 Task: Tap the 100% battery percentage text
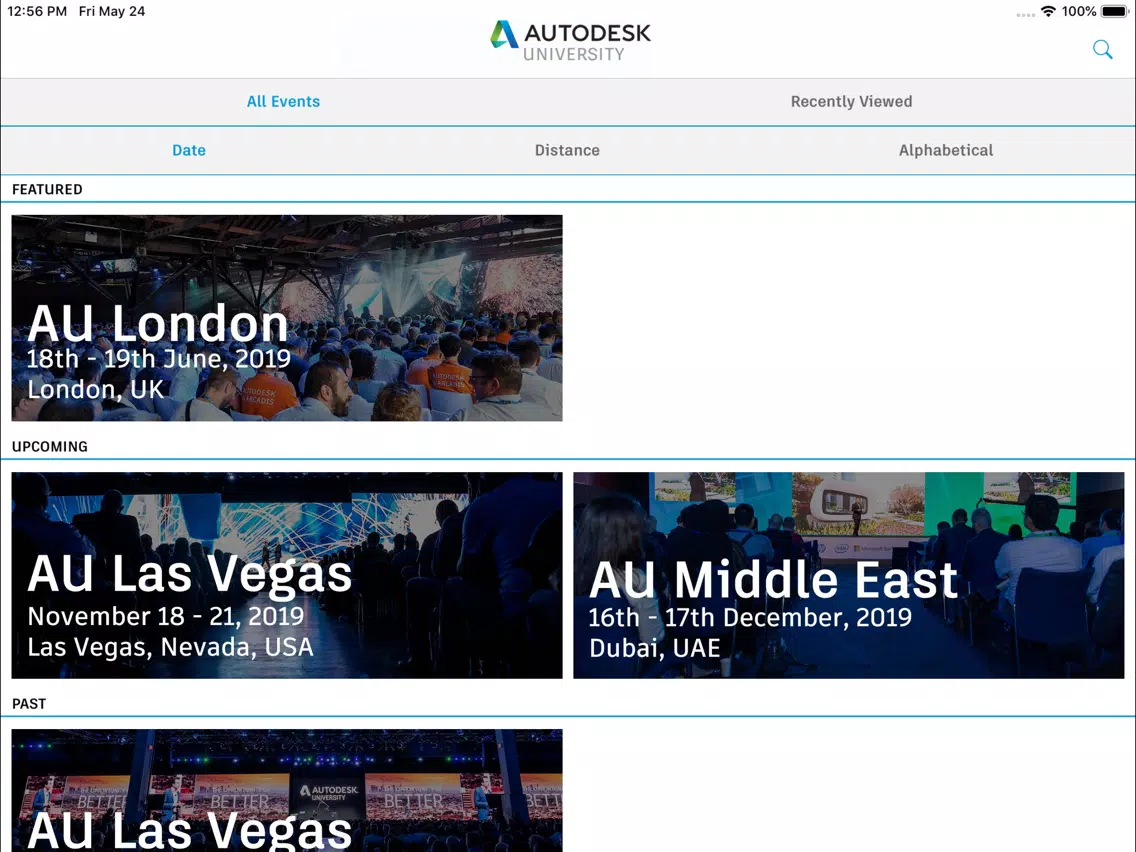tap(1079, 12)
